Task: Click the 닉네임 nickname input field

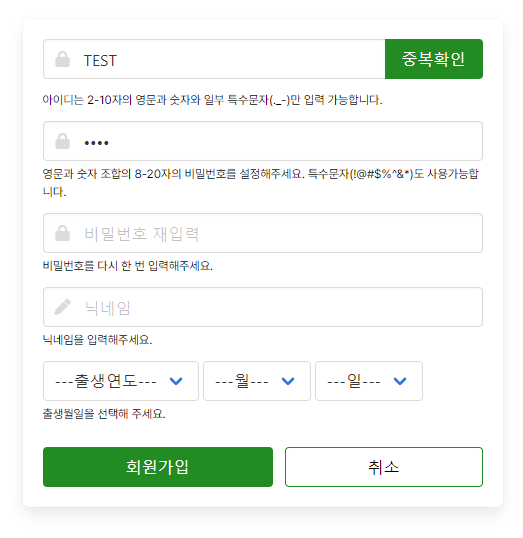Action: pos(263,307)
